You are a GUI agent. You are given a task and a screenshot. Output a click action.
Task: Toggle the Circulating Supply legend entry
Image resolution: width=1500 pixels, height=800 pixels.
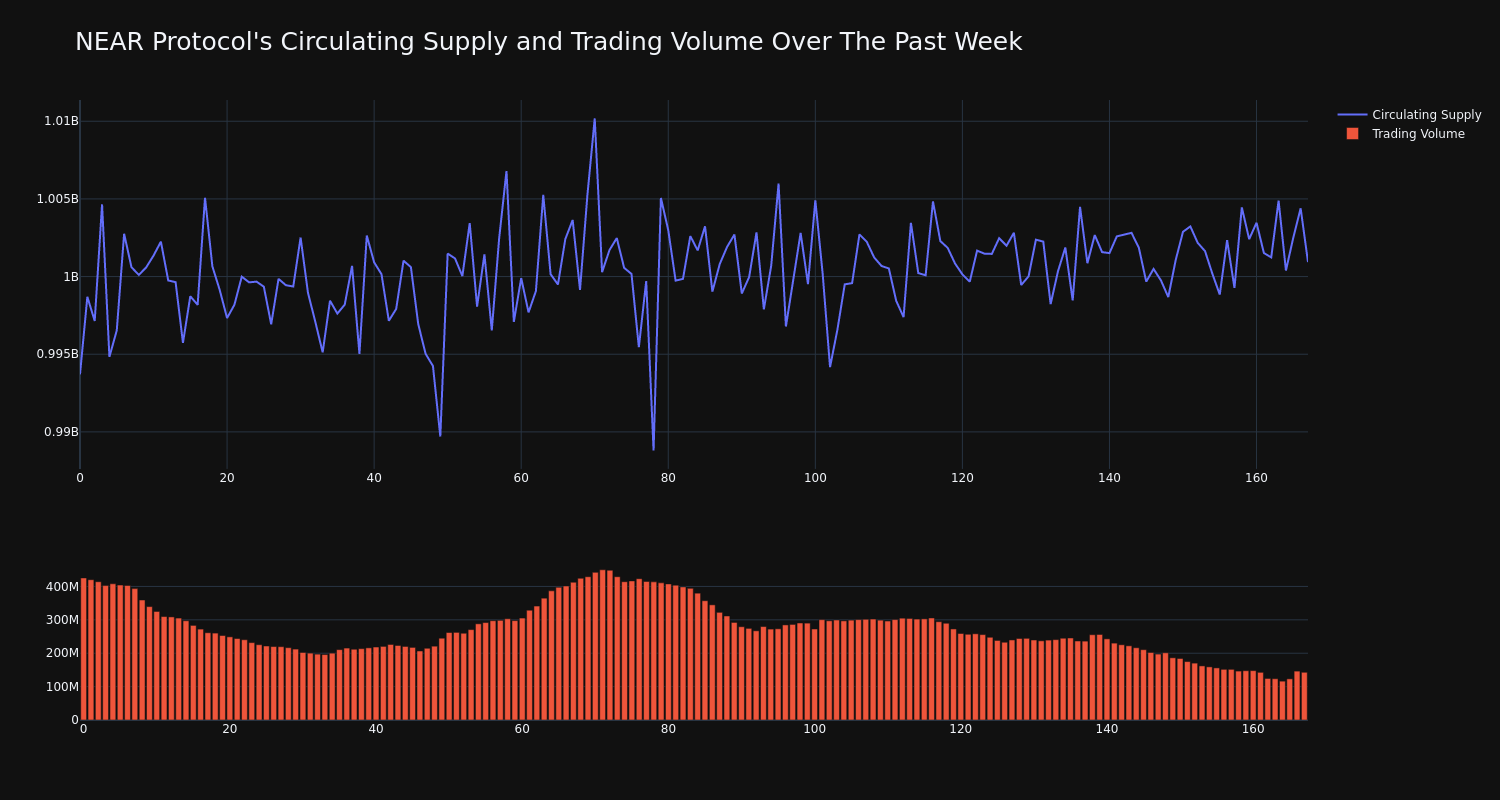(1409, 115)
